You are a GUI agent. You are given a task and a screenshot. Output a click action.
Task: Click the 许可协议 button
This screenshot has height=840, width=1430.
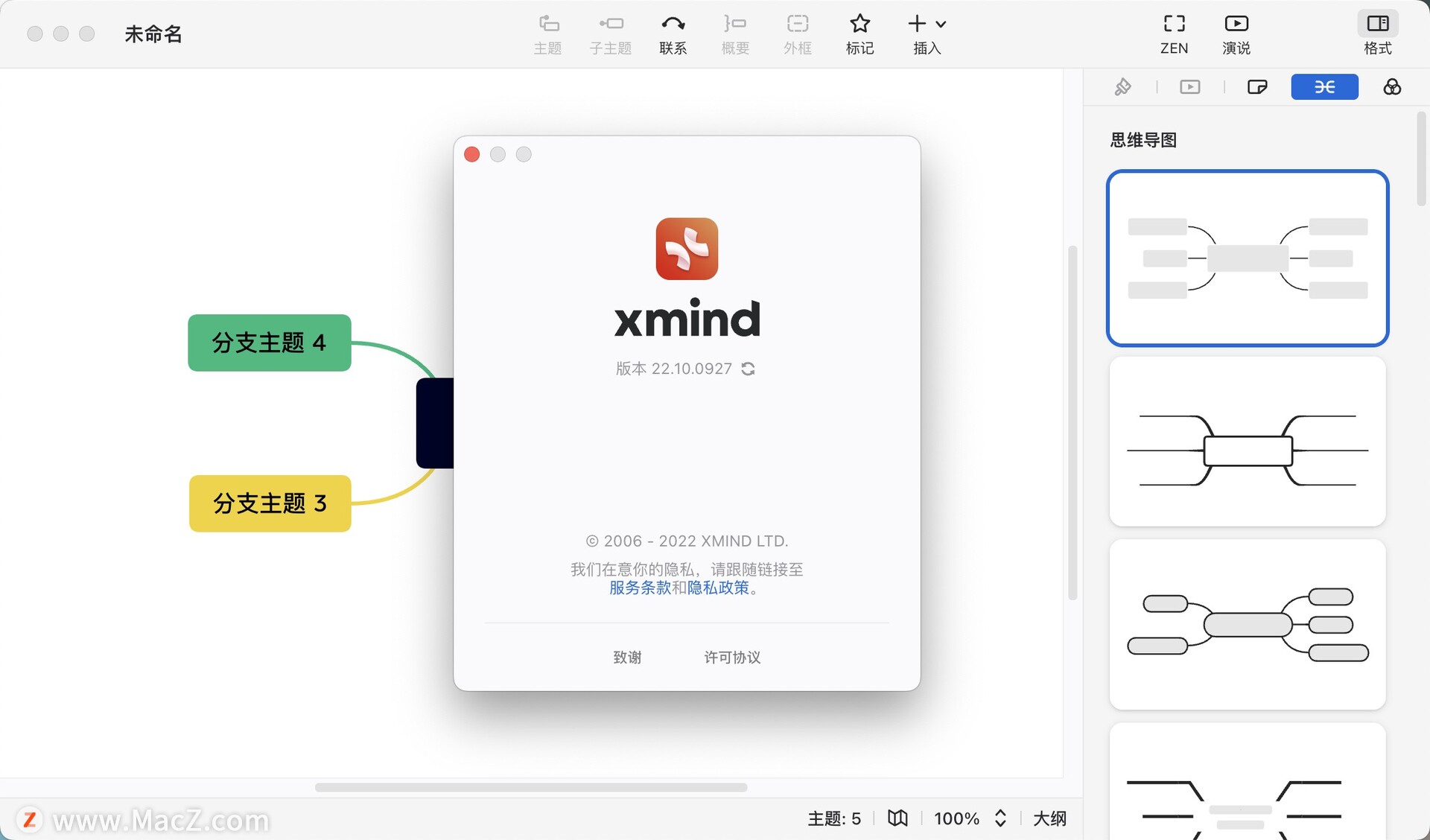tap(732, 658)
